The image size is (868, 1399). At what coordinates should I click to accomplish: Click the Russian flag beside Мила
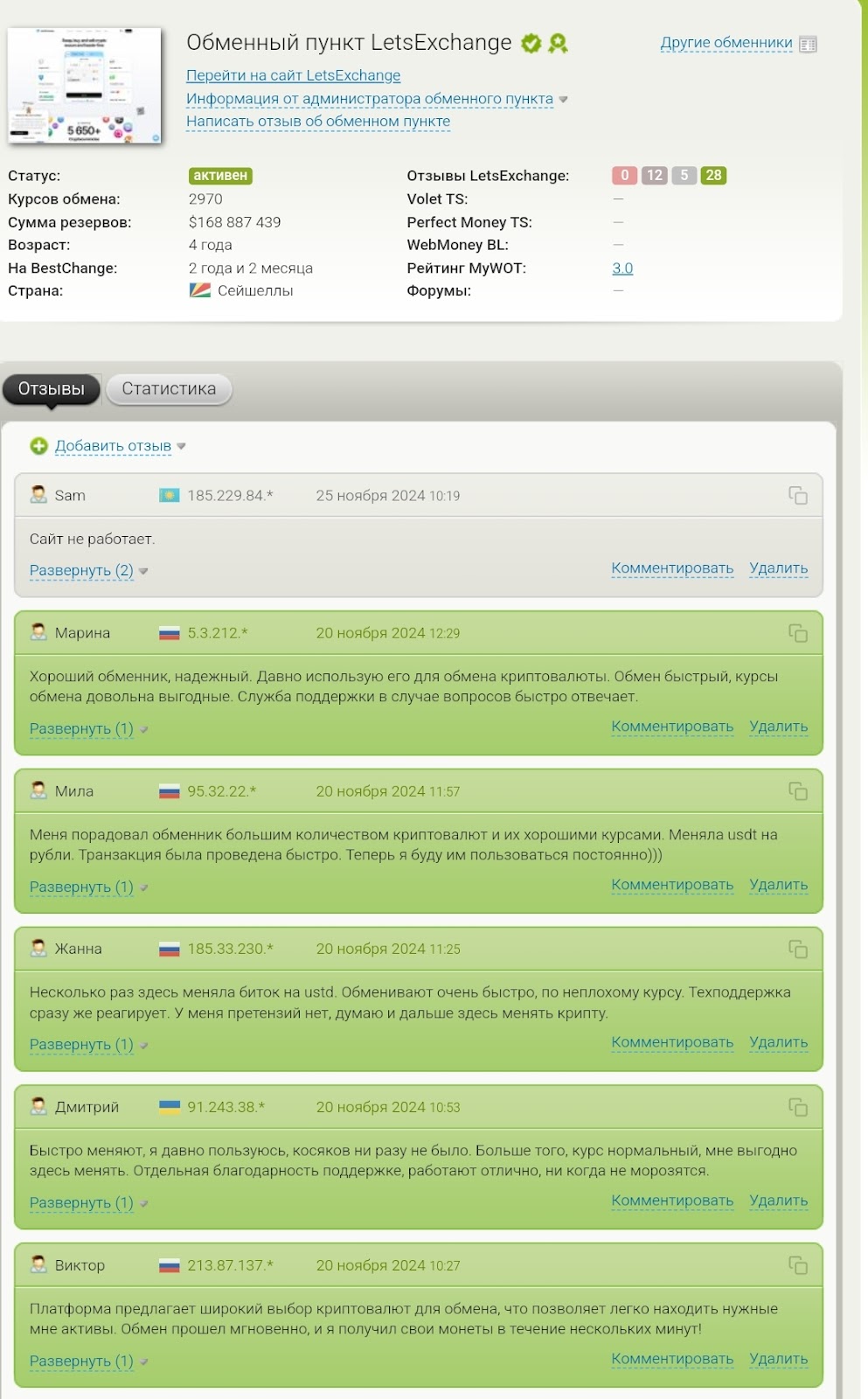click(169, 791)
